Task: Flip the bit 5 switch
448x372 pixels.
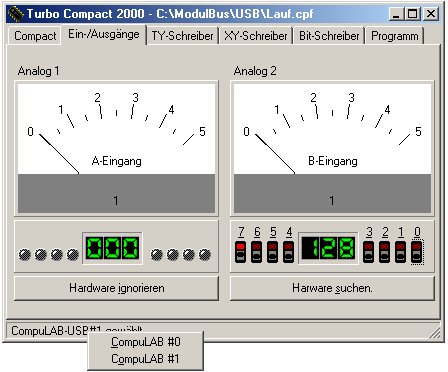Action: (272, 252)
